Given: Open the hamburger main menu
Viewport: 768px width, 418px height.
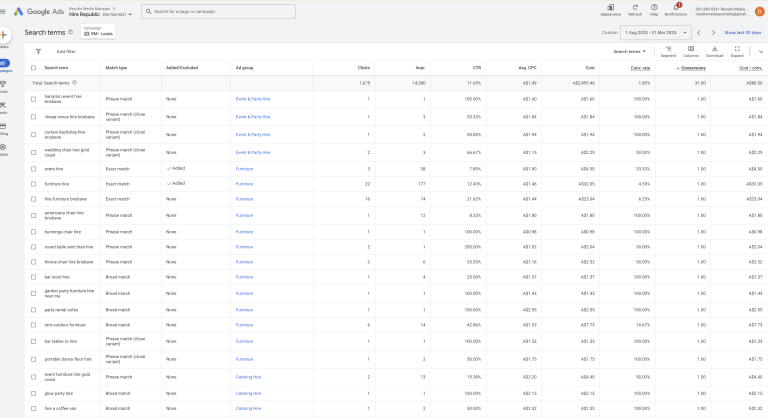Looking at the screenshot, I should point(3,11).
